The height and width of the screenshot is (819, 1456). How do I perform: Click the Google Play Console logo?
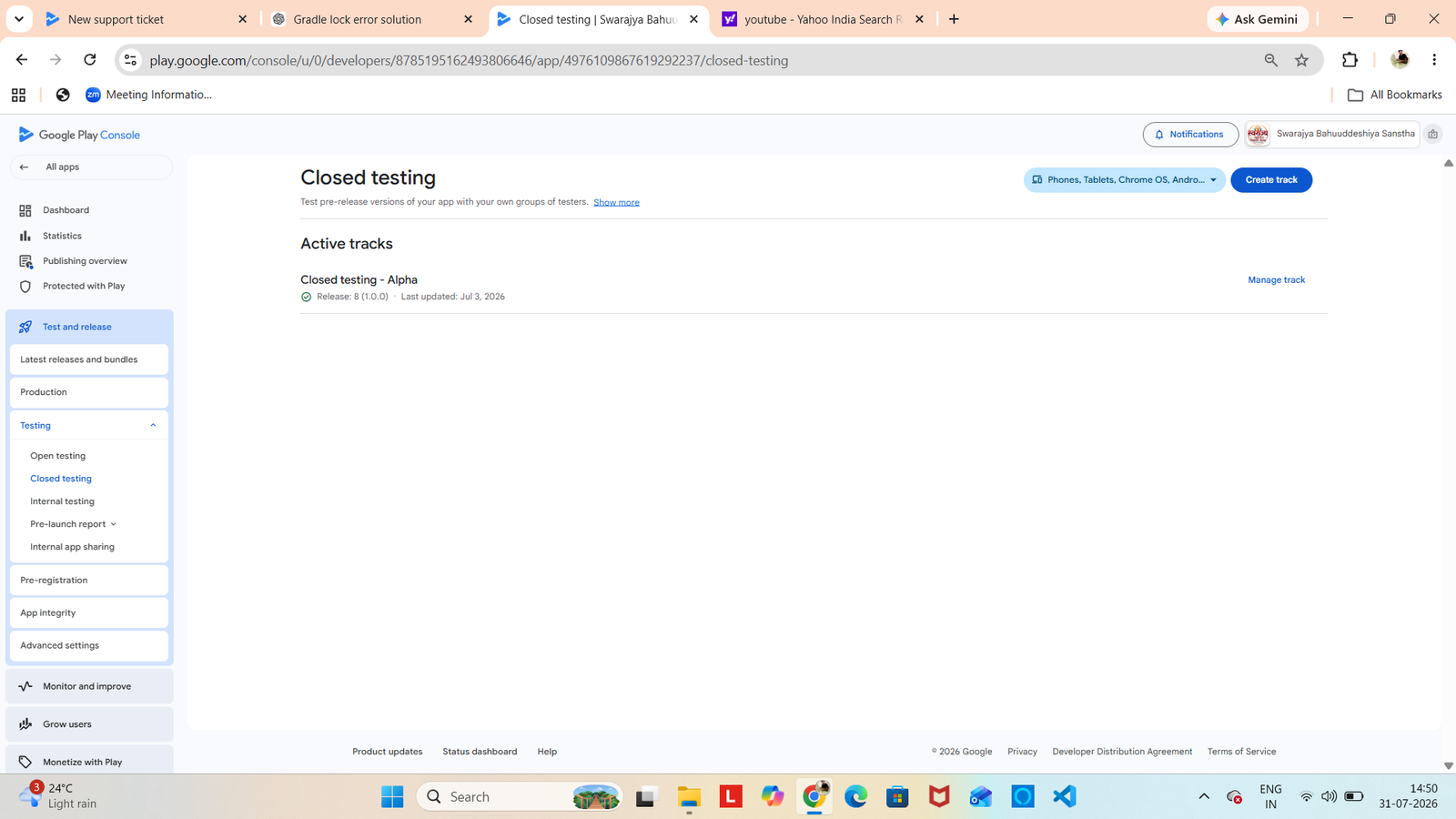point(79,135)
